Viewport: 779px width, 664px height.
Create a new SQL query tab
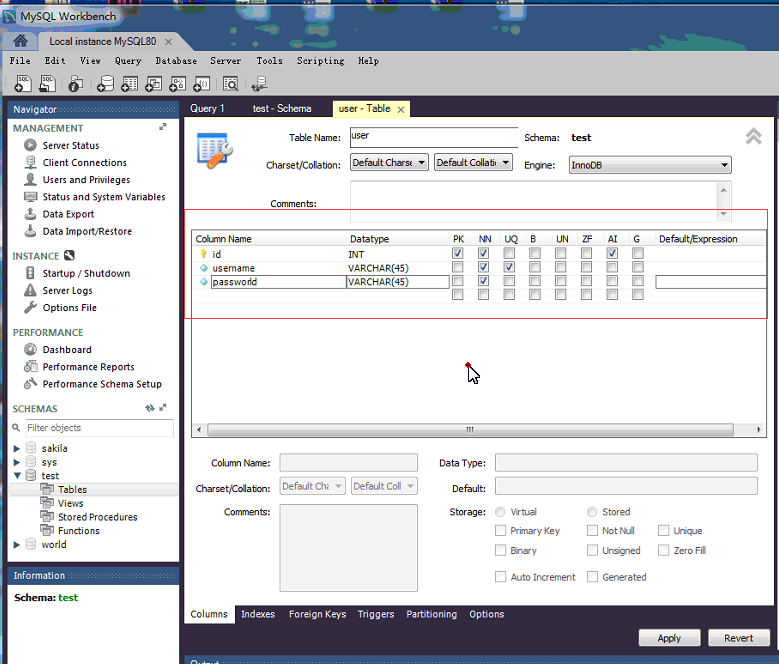coord(22,83)
